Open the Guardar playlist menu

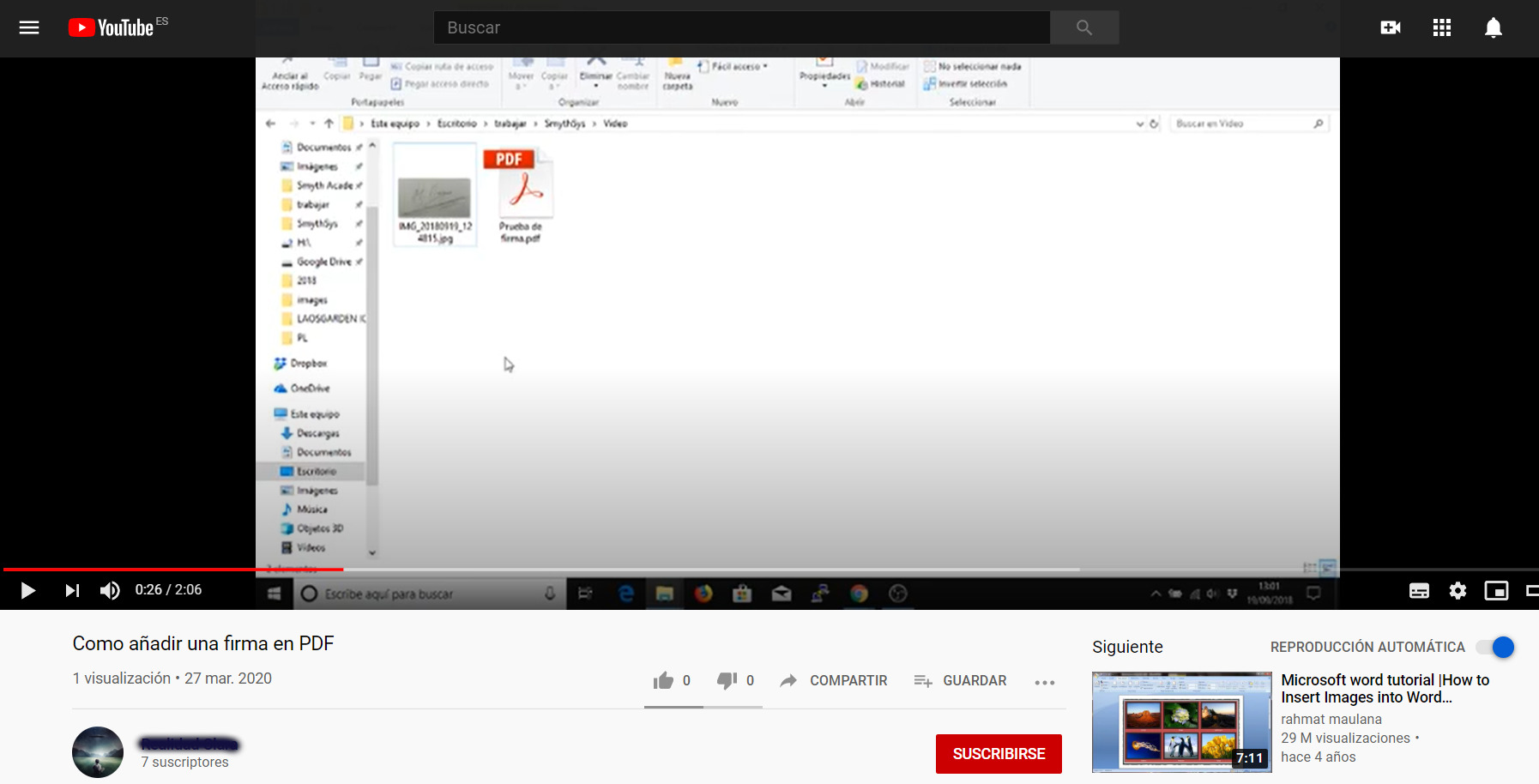pos(960,681)
